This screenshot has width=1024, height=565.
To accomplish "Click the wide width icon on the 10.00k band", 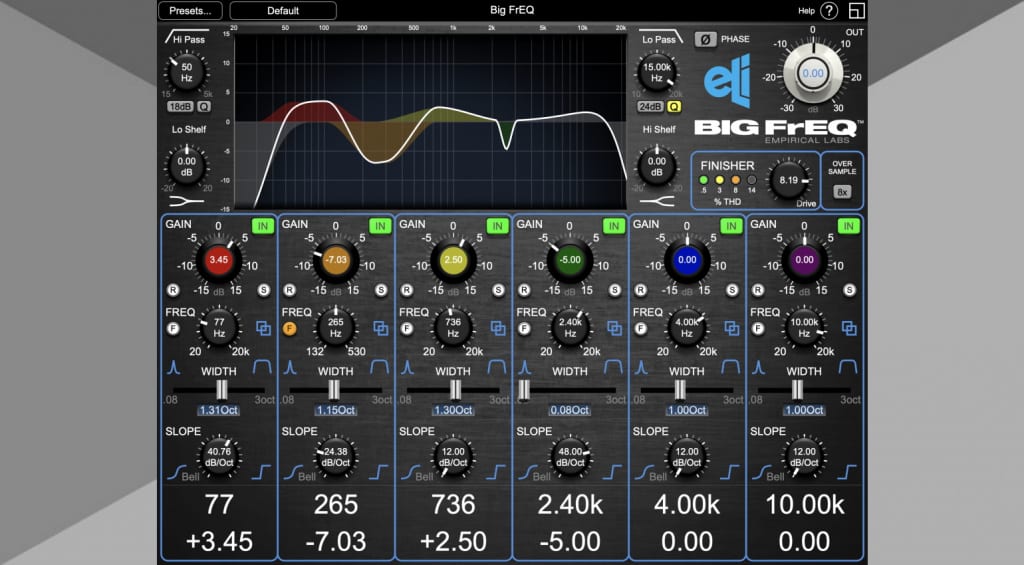I will point(848,367).
